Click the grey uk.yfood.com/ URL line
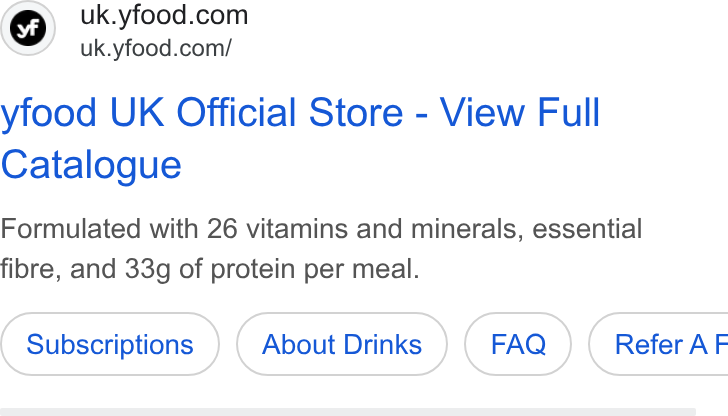The image size is (728, 416). (156, 48)
